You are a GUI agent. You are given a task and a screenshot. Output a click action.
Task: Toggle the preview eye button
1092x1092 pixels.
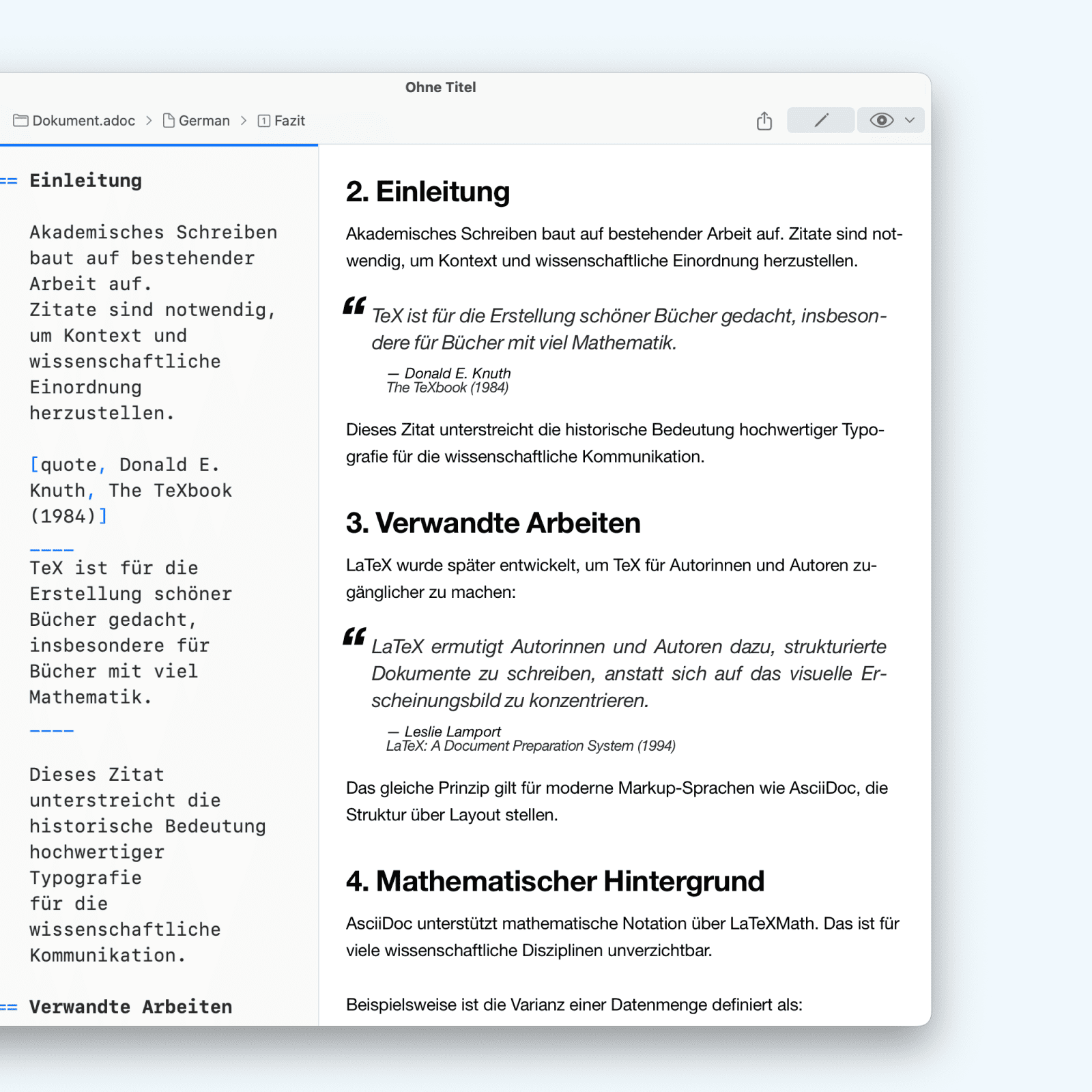(881, 120)
